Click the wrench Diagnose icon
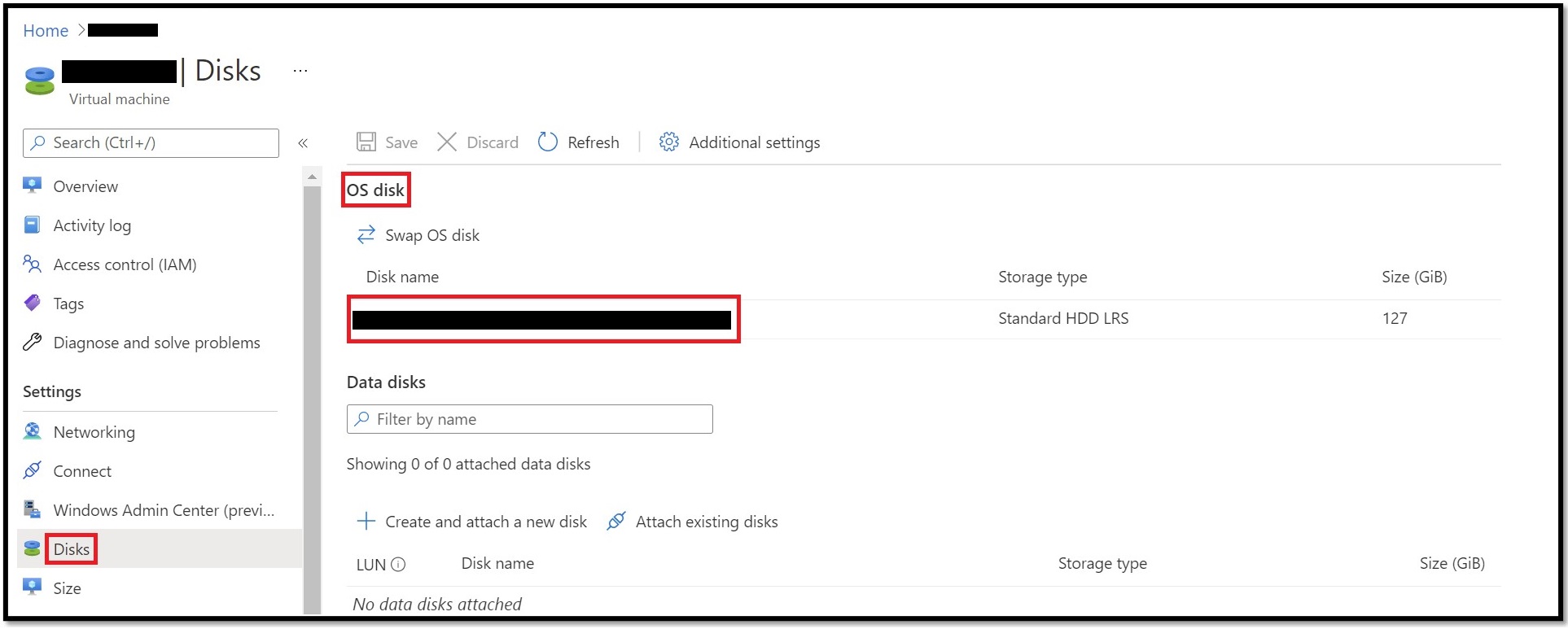The width and height of the screenshot is (1568, 629). [x=33, y=342]
